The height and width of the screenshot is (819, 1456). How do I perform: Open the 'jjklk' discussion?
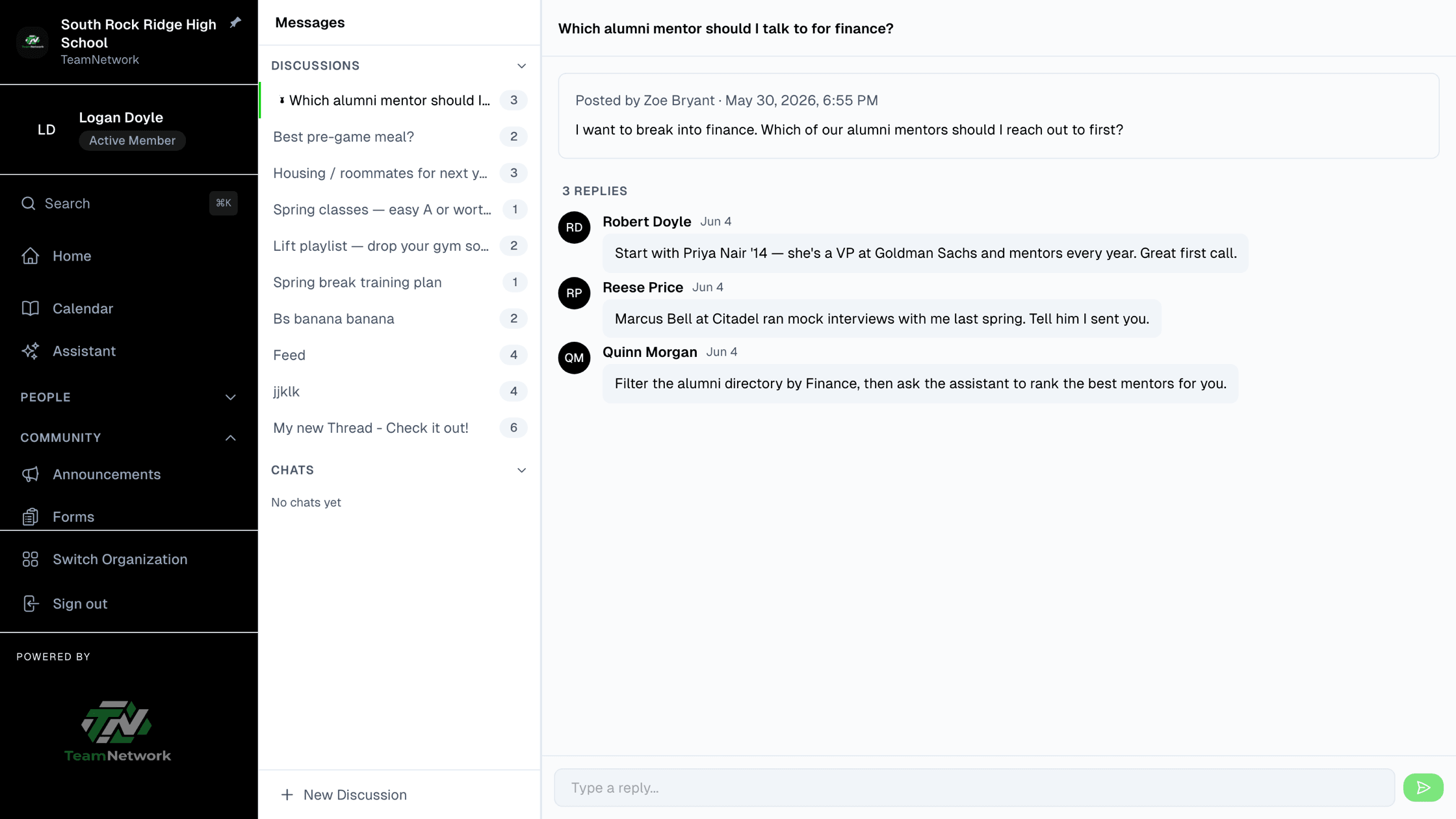click(400, 391)
